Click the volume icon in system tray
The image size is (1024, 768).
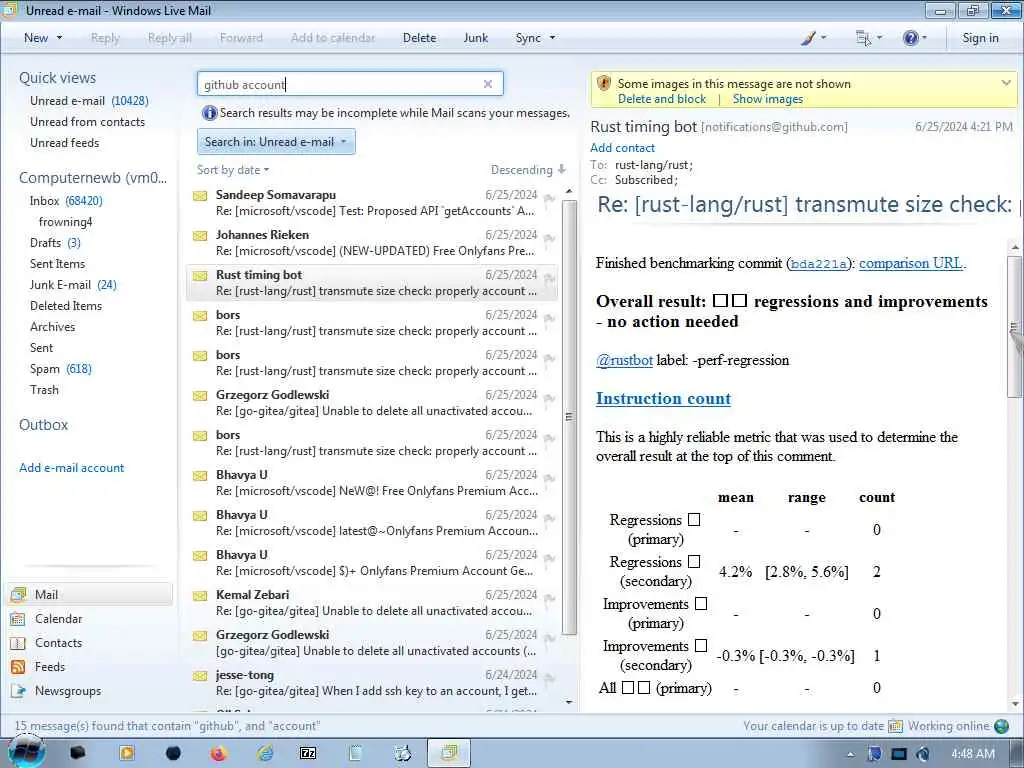click(x=923, y=754)
